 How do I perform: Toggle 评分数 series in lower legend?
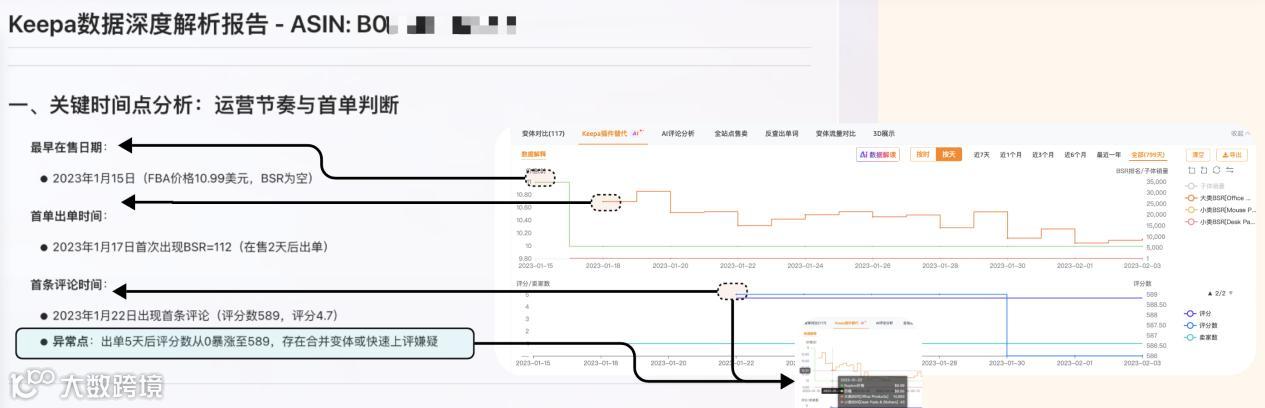pyautogui.click(x=1201, y=326)
